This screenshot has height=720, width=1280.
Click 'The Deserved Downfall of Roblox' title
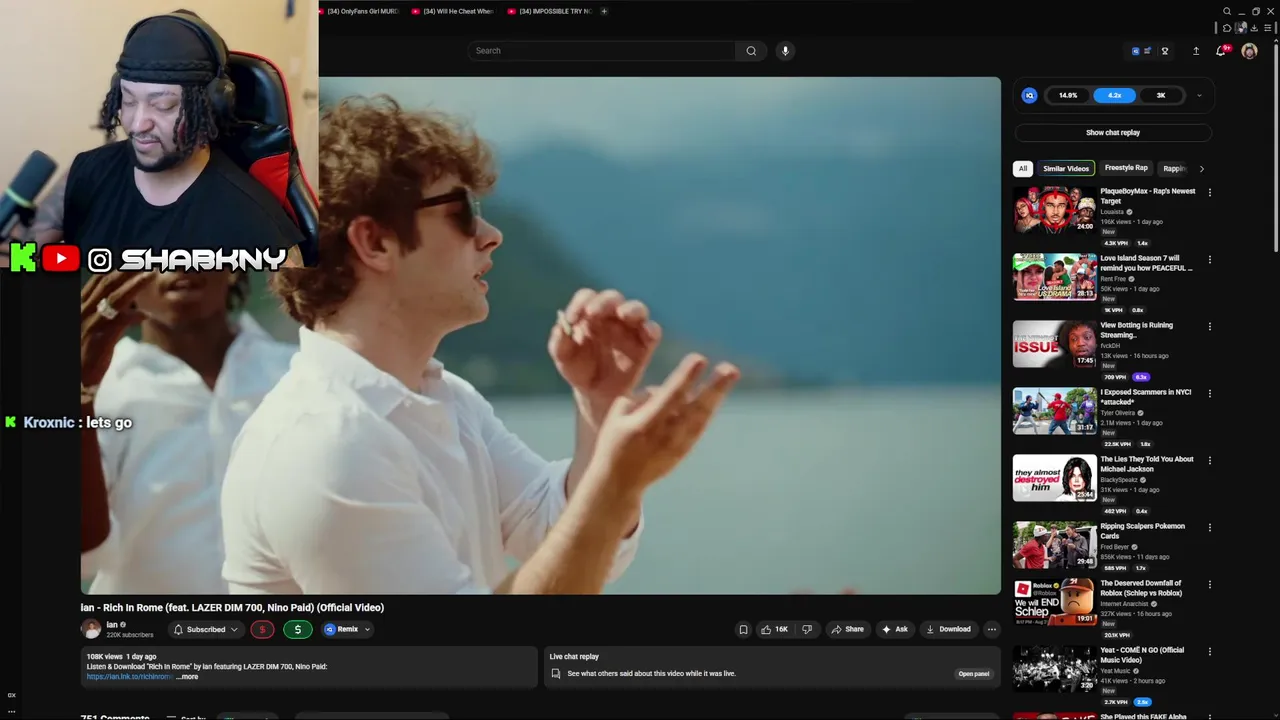pos(1141,588)
